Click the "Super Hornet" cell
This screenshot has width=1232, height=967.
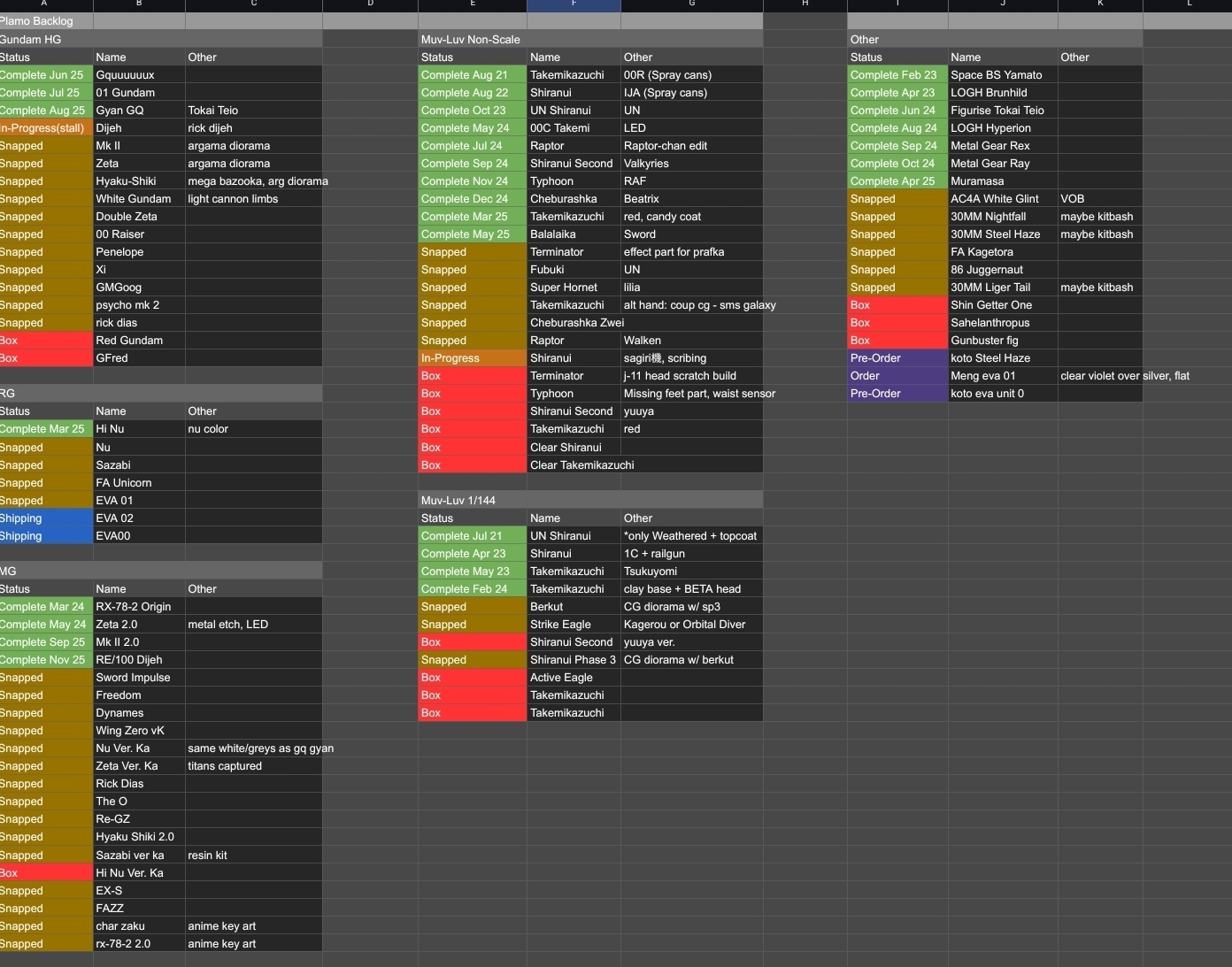coord(574,288)
